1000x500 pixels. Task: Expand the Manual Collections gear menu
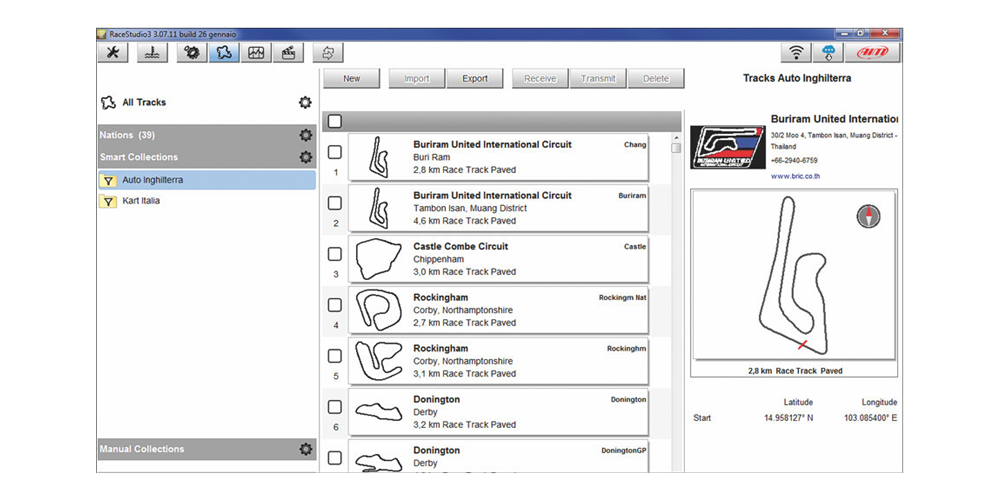point(305,449)
